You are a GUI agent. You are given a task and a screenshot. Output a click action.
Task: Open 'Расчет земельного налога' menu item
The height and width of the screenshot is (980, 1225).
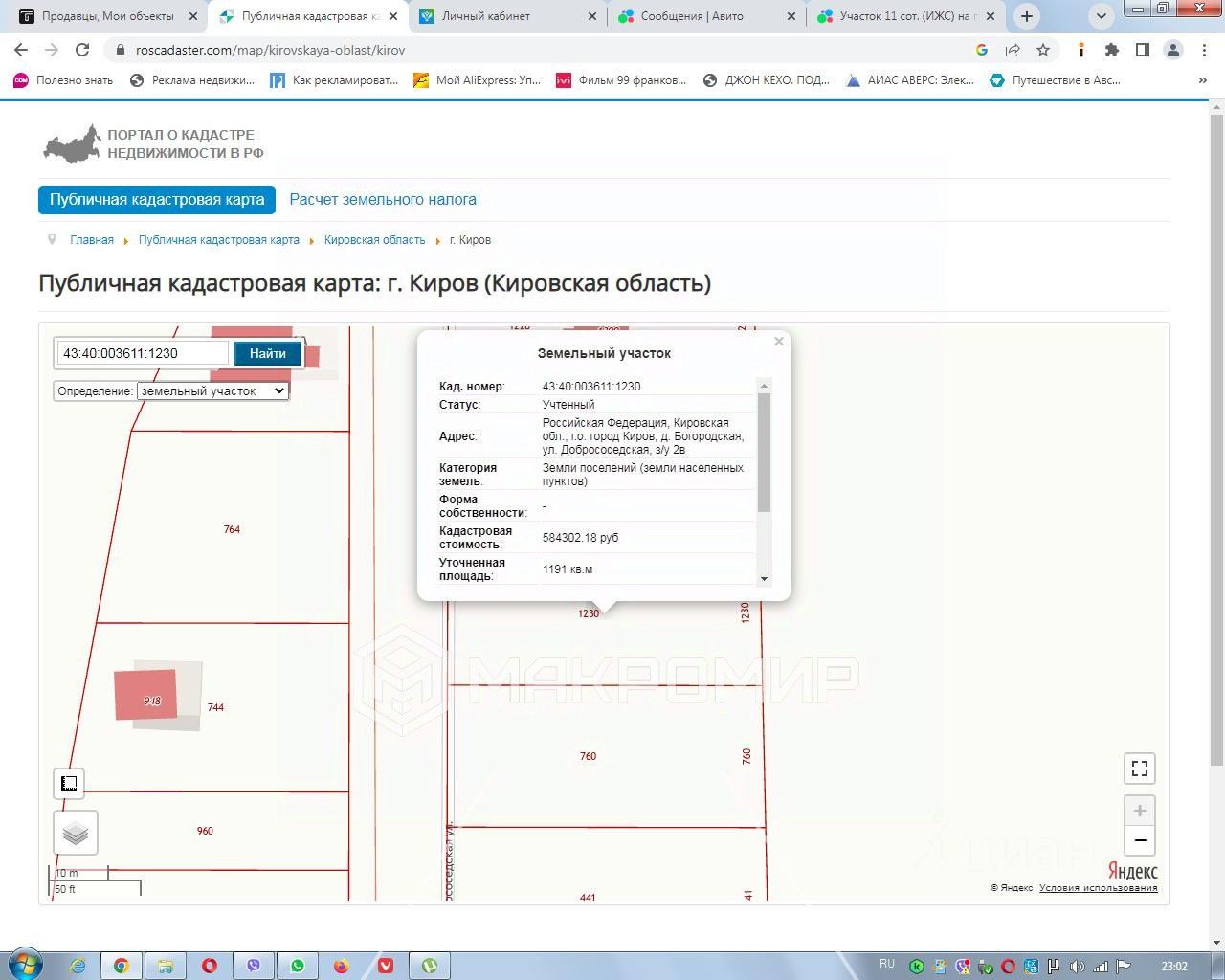click(x=383, y=200)
